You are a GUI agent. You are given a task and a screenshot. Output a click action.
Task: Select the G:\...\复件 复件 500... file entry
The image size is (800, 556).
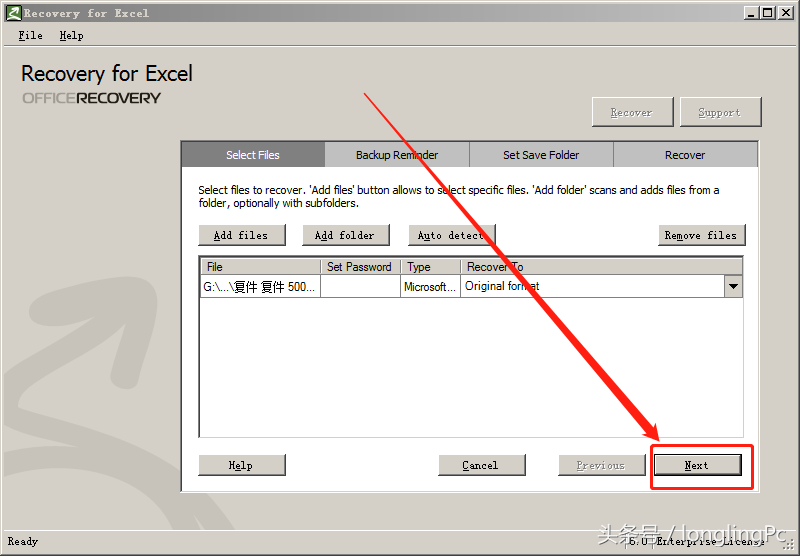pyautogui.click(x=260, y=287)
